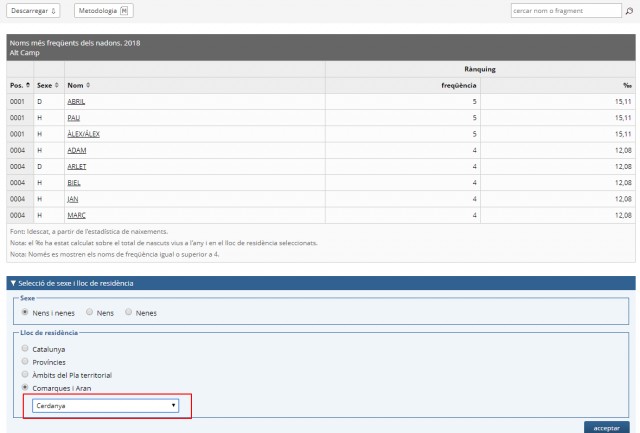This screenshot has width=640, height=433.
Task: Select the Nens i nenes radio button
Action: (25, 312)
